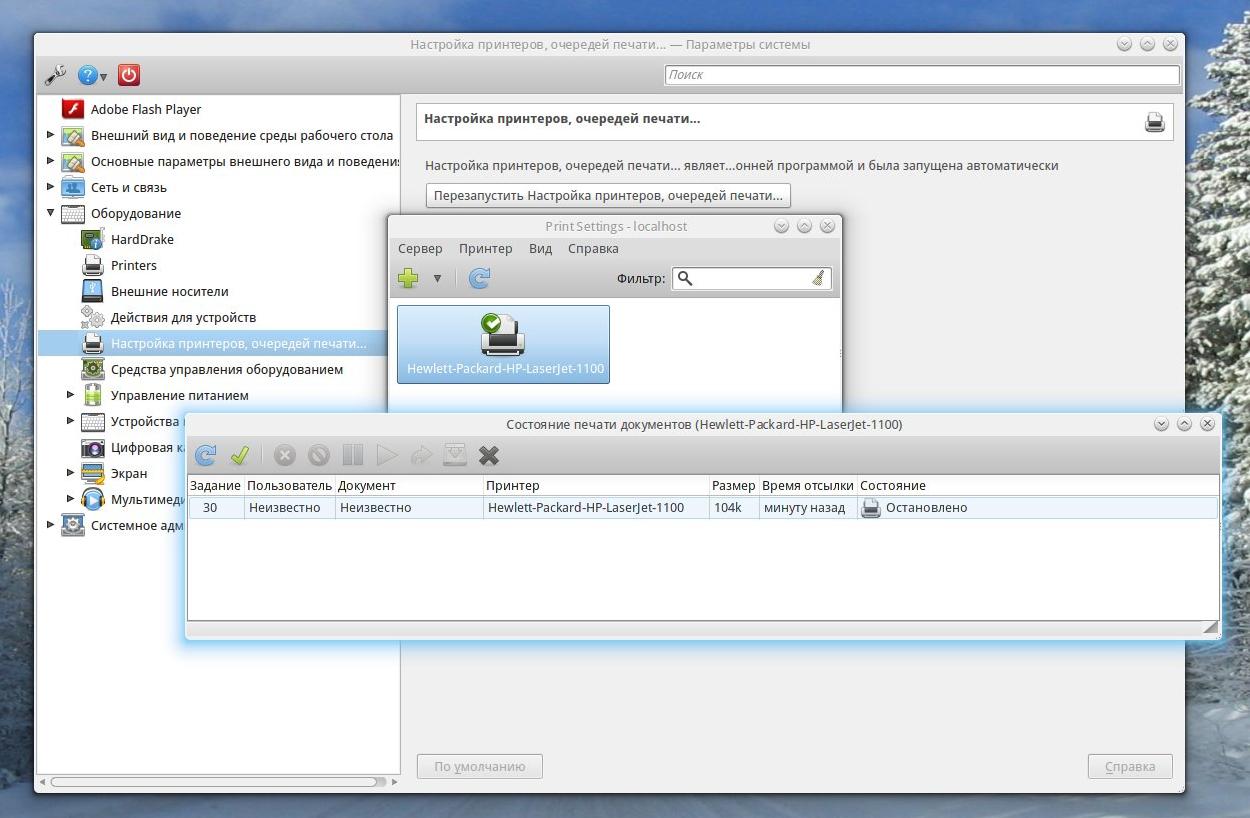Click the 104k size cell
The height and width of the screenshot is (818, 1250).
click(734, 507)
